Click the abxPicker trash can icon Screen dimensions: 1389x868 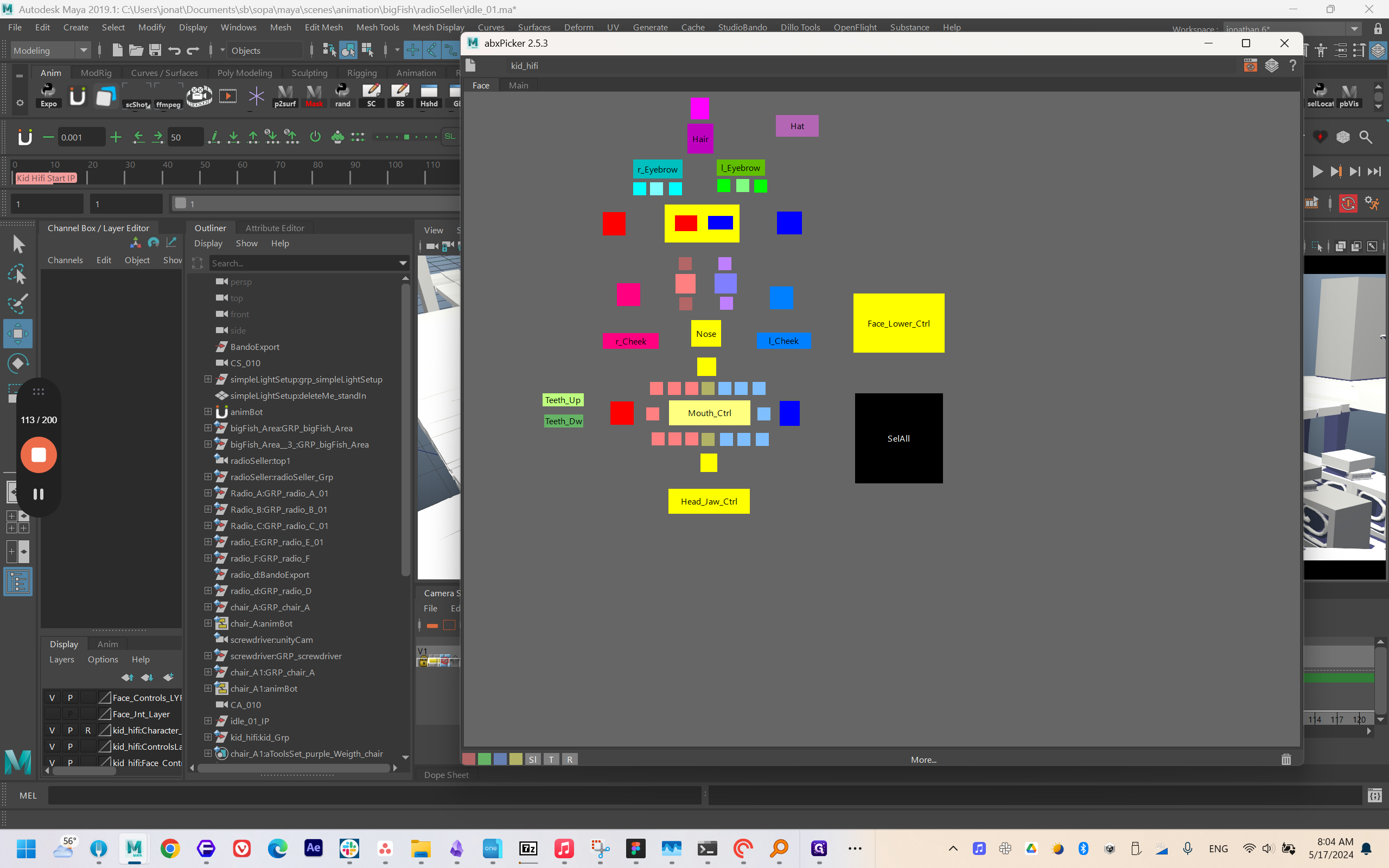coord(1286,759)
